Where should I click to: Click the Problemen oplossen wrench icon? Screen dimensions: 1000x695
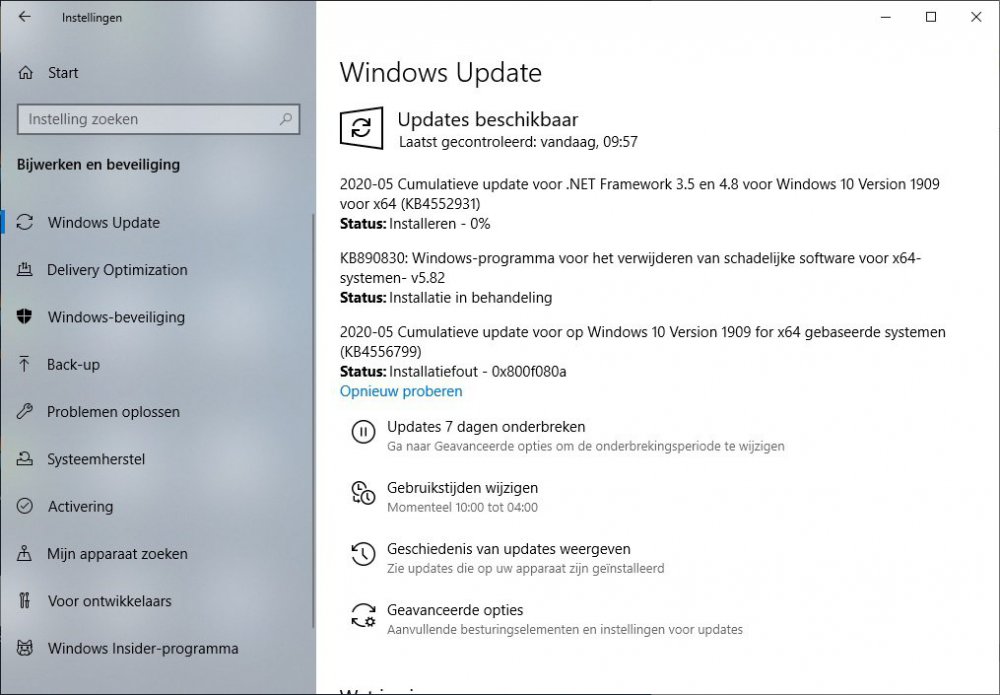(x=24, y=411)
